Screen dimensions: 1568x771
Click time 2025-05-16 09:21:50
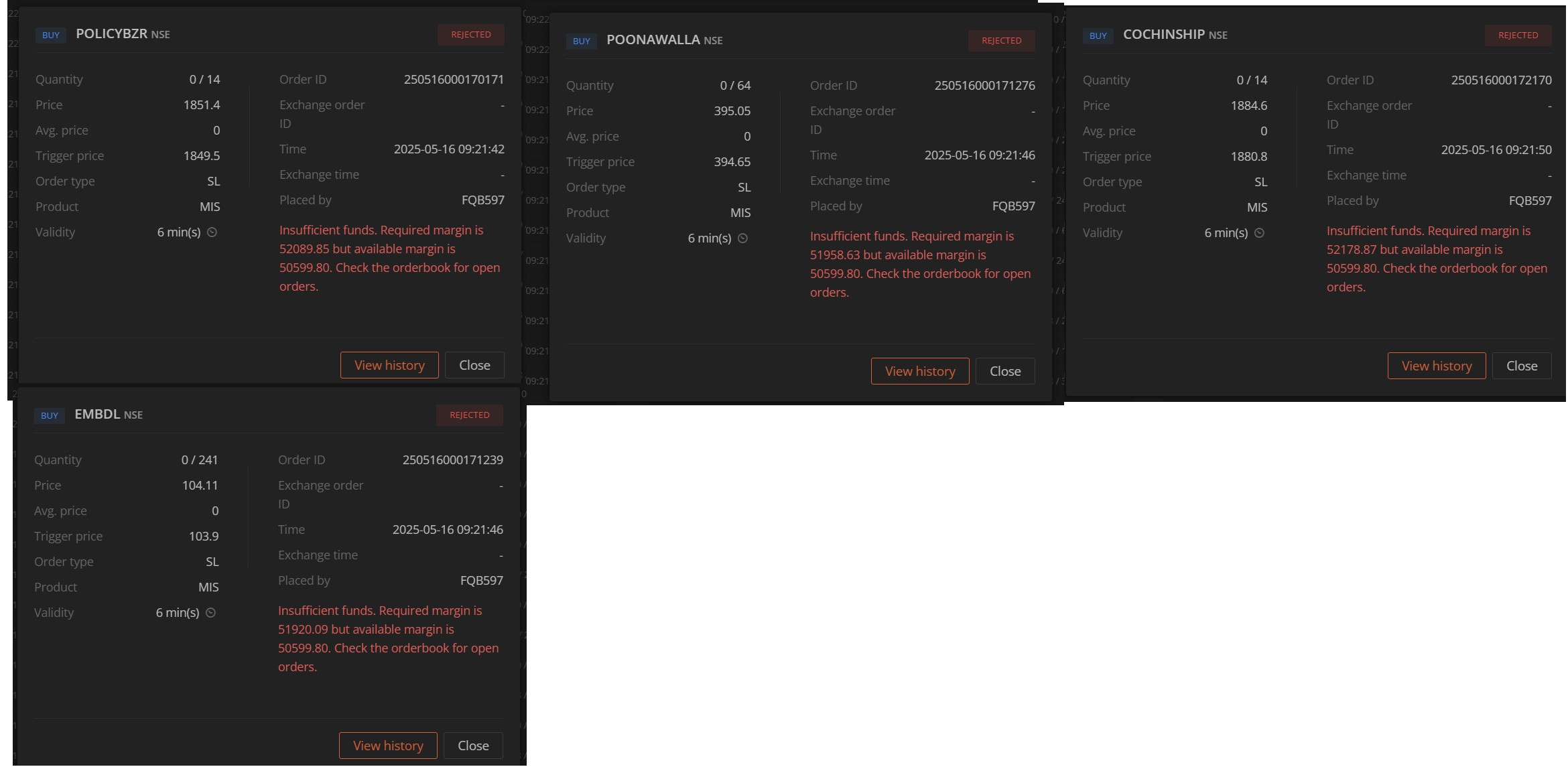[x=1496, y=150]
